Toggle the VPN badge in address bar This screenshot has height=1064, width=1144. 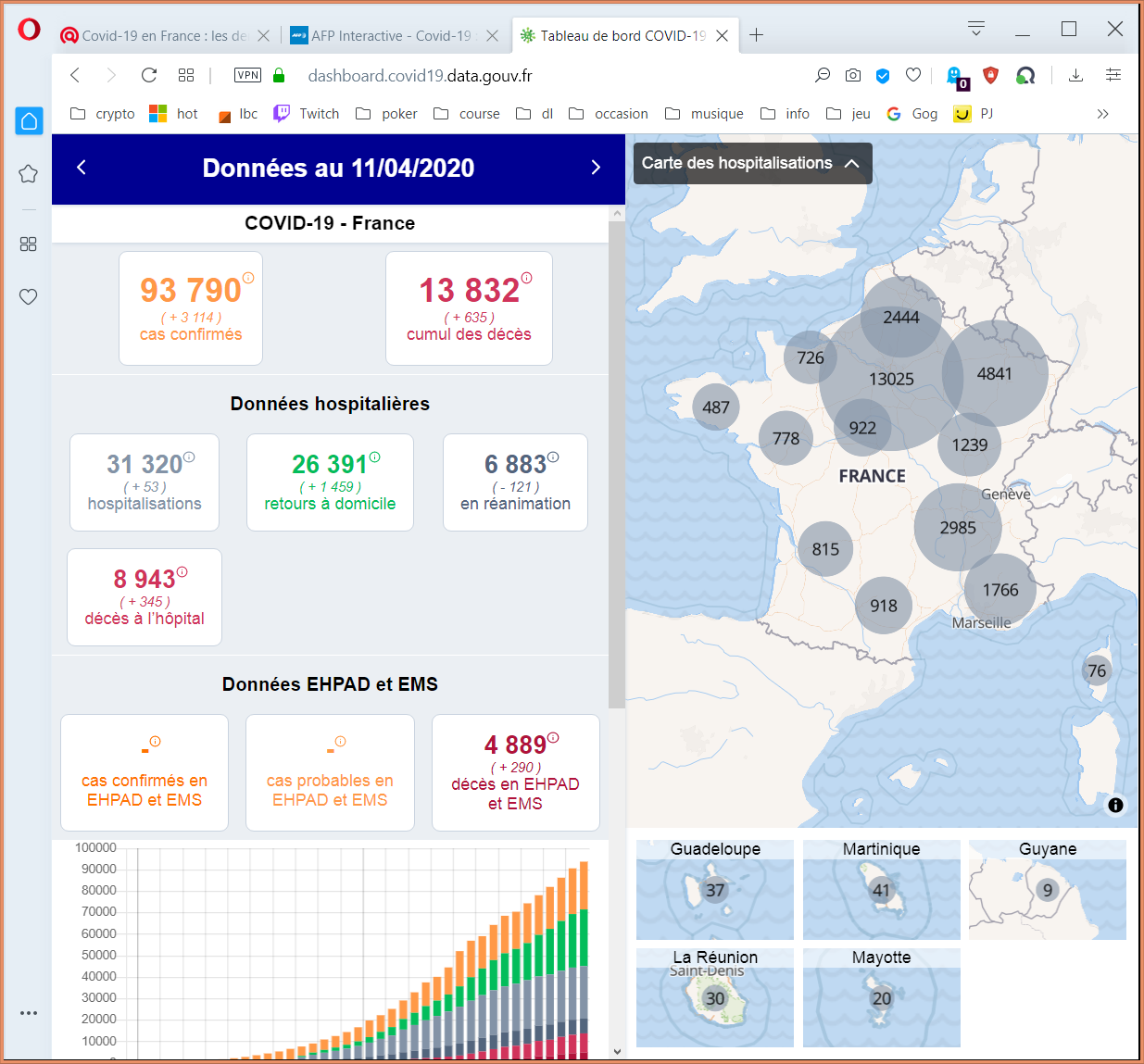click(248, 75)
